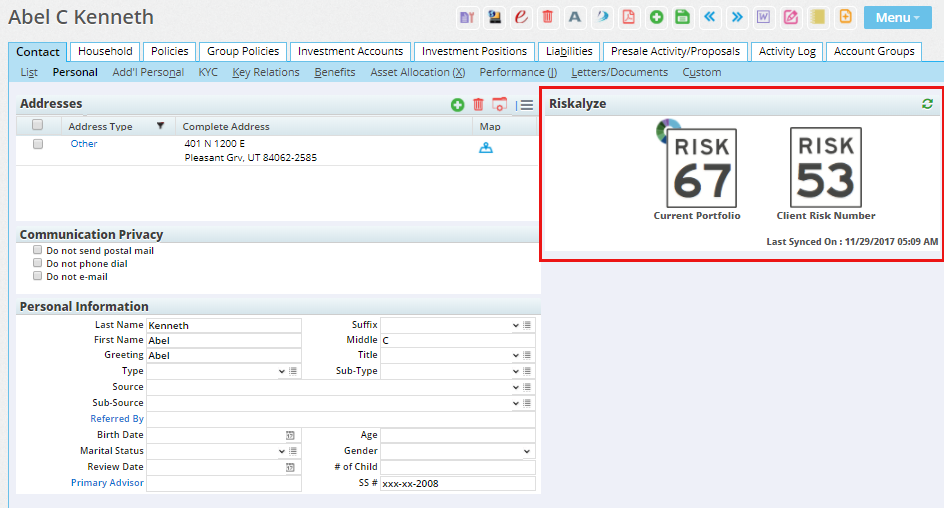Open the Review Date calendar picker

pyautogui.click(x=290, y=467)
